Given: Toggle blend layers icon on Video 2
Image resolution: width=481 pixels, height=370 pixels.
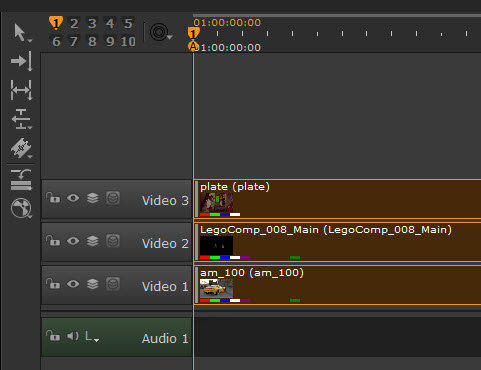Looking at the screenshot, I should pyautogui.click(x=93, y=241).
